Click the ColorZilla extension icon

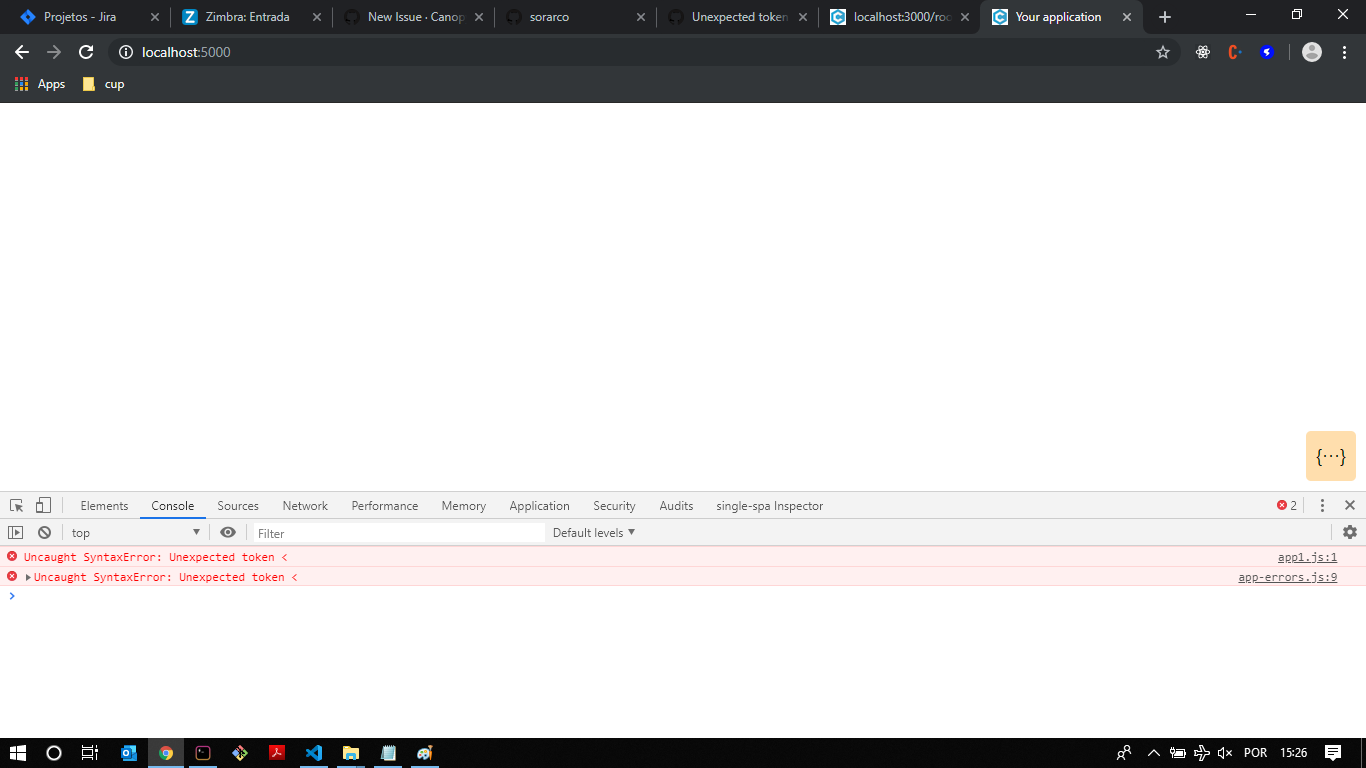click(x=1234, y=51)
